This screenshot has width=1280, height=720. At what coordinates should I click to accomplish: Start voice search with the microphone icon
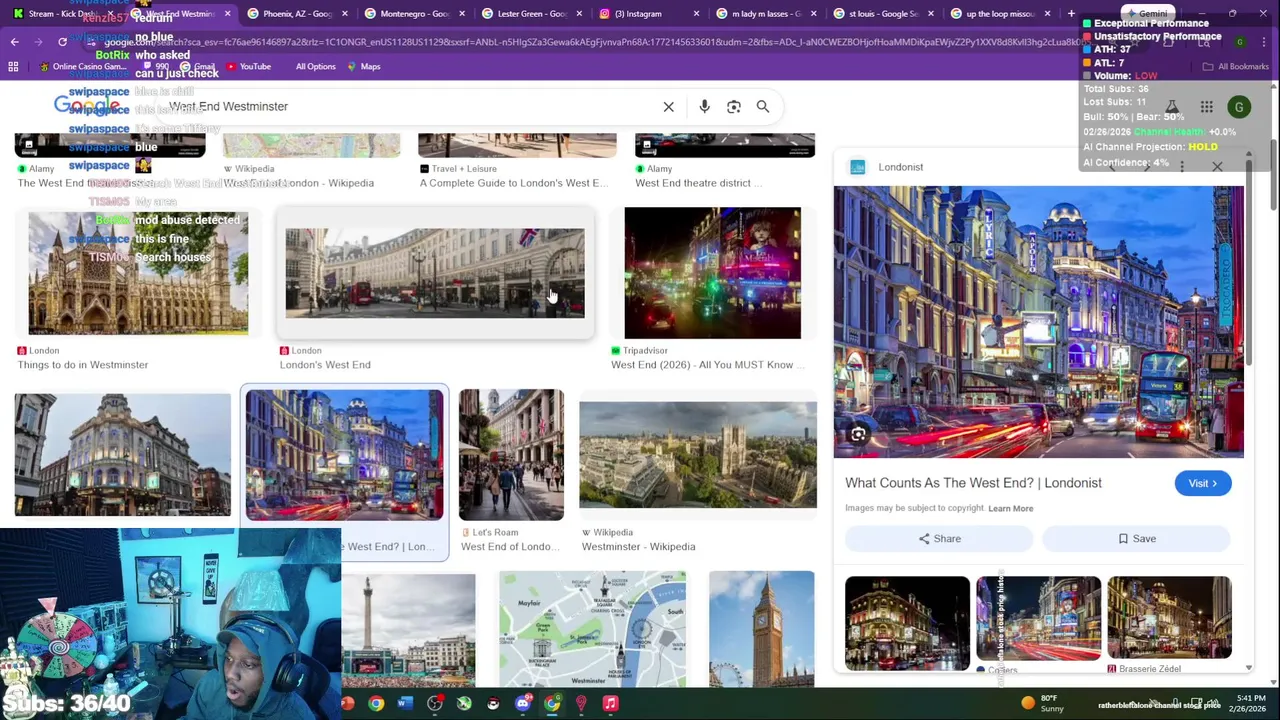pyautogui.click(x=704, y=107)
